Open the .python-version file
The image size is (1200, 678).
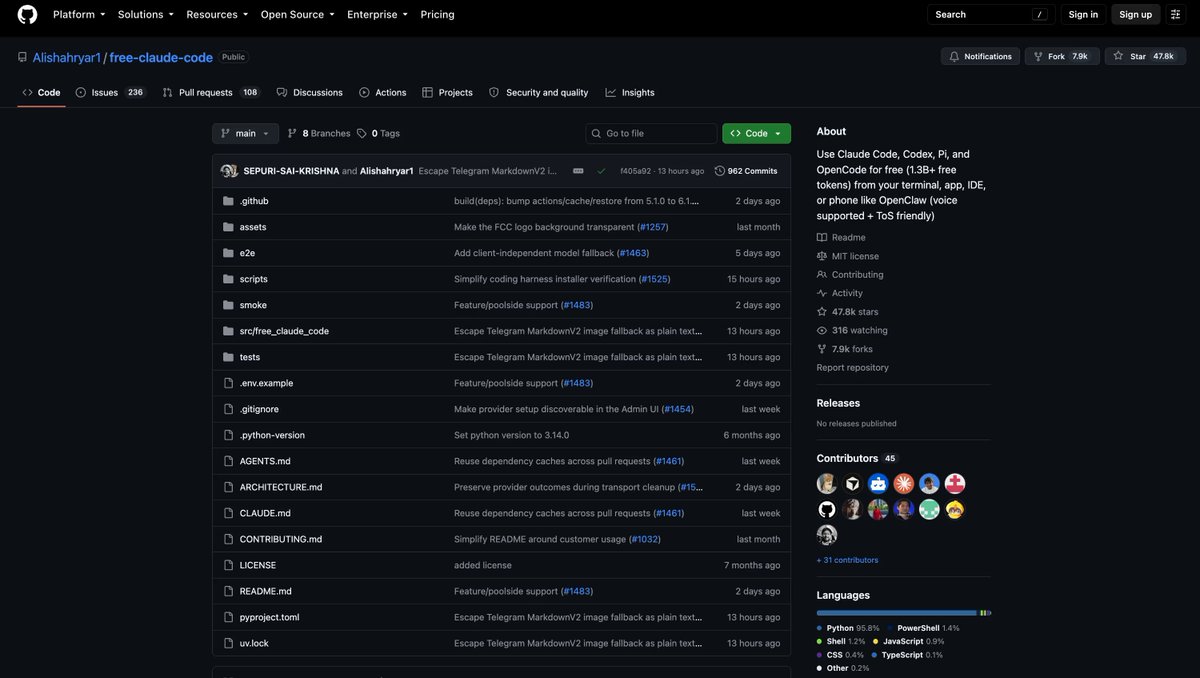tap(272, 435)
